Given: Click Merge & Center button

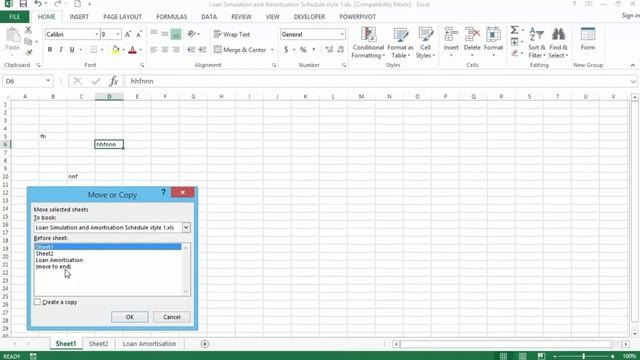Looking at the screenshot, I should click(240, 50).
